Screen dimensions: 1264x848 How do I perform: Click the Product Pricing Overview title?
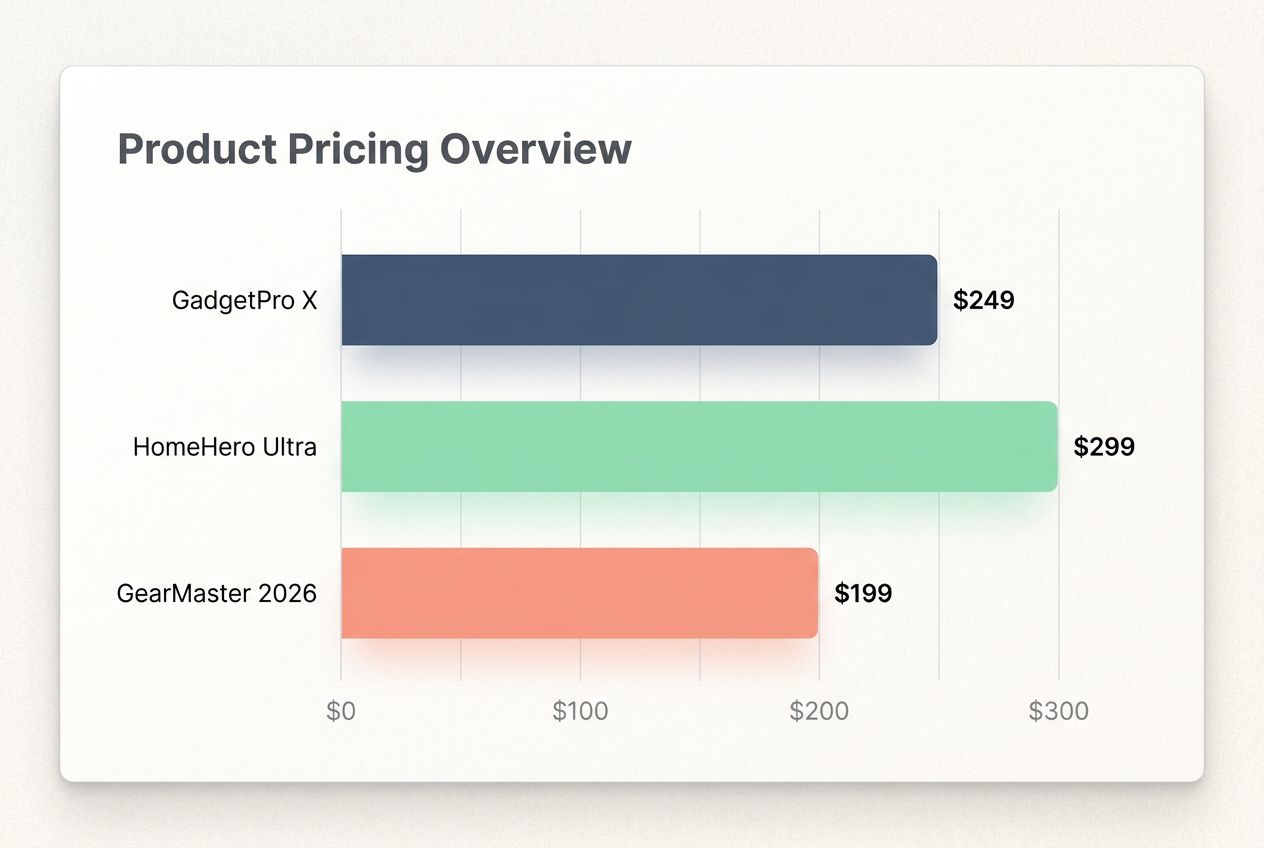pyautogui.click(x=374, y=150)
